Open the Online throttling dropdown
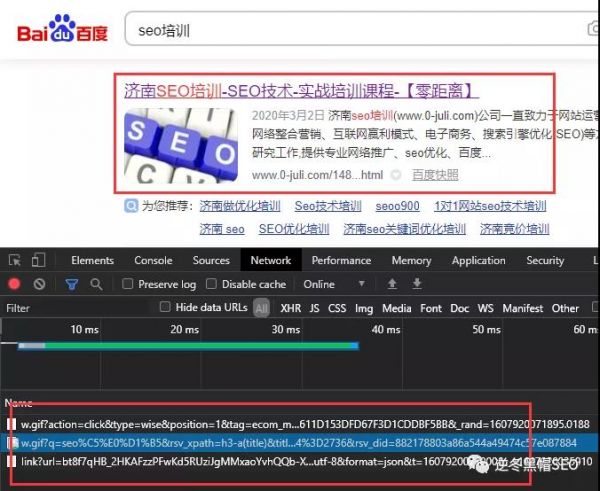The height and width of the screenshot is (491, 600). (330, 284)
